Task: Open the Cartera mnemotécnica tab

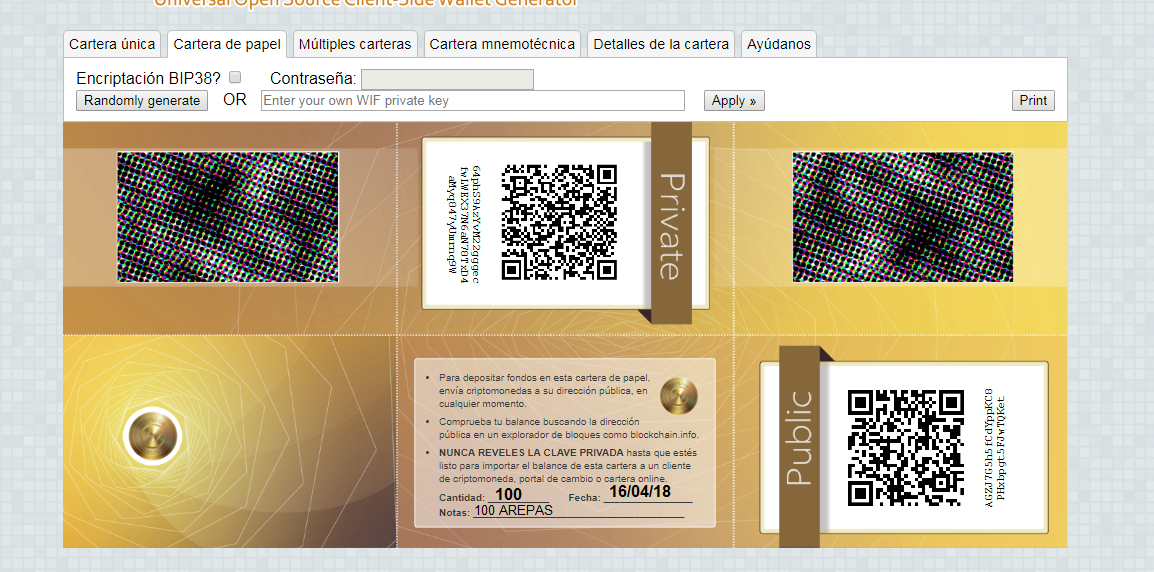Action: pyautogui.click(x=502, y=44)
